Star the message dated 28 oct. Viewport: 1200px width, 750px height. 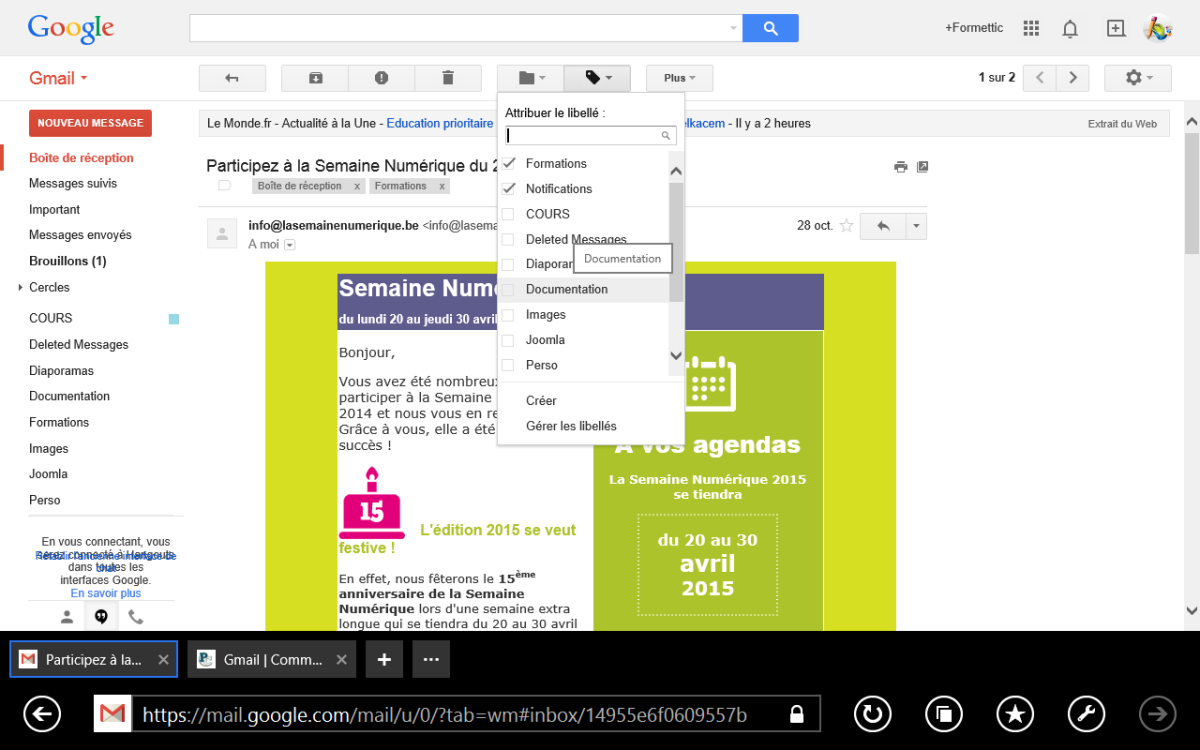coord(846,226)
